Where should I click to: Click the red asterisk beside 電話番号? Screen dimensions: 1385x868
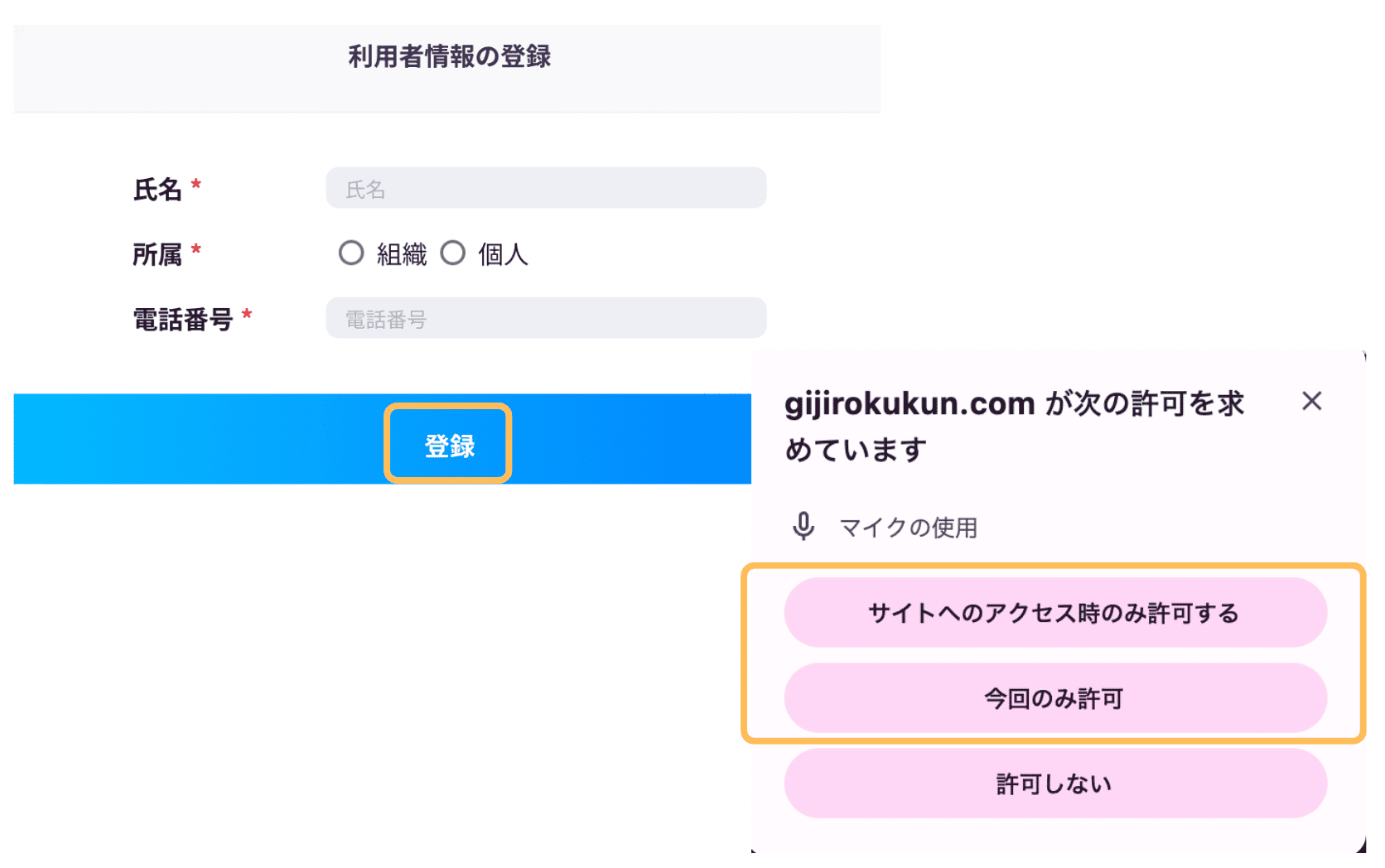(246, 315)
